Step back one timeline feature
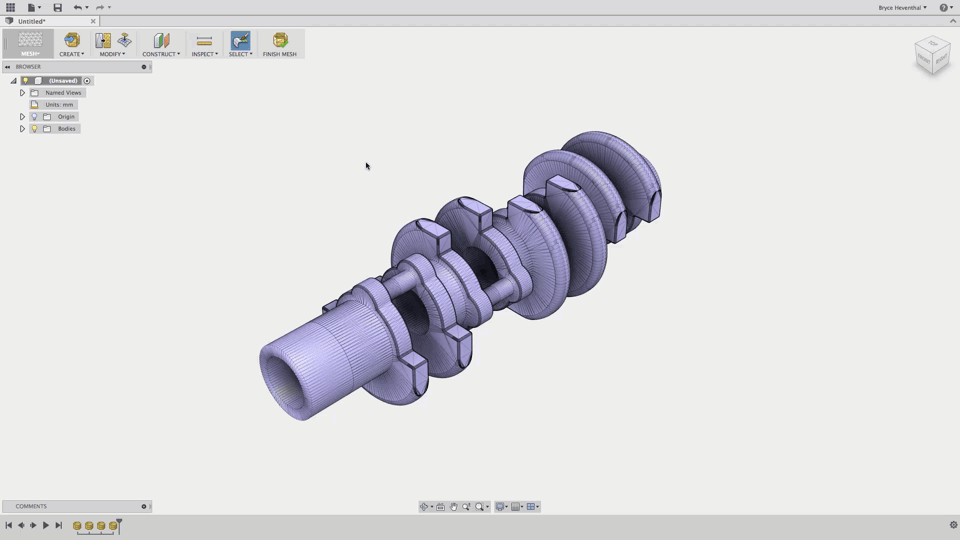This screenshot has height=540, width=960. (21, 525)
